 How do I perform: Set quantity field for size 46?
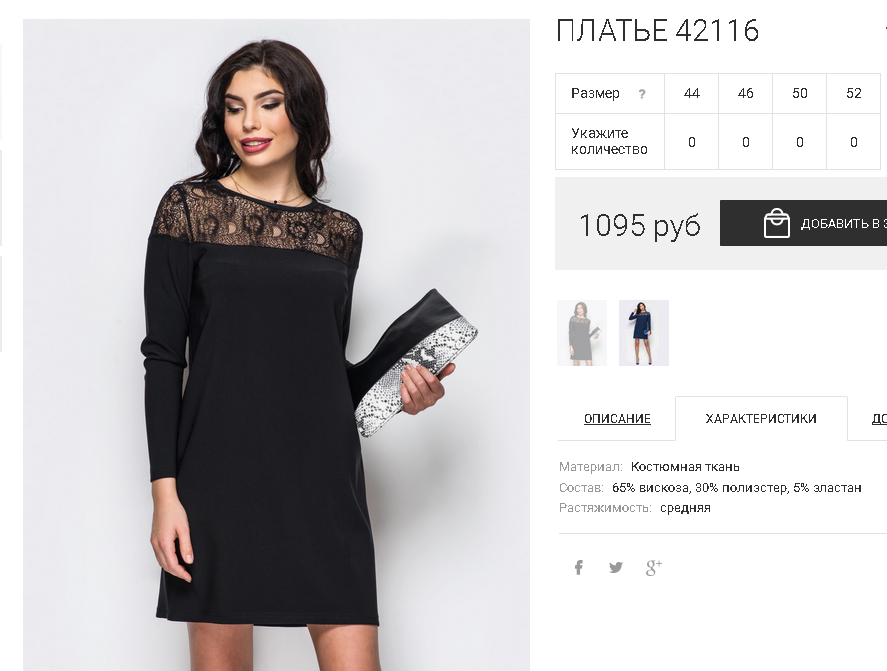click(x=746, y=142)
